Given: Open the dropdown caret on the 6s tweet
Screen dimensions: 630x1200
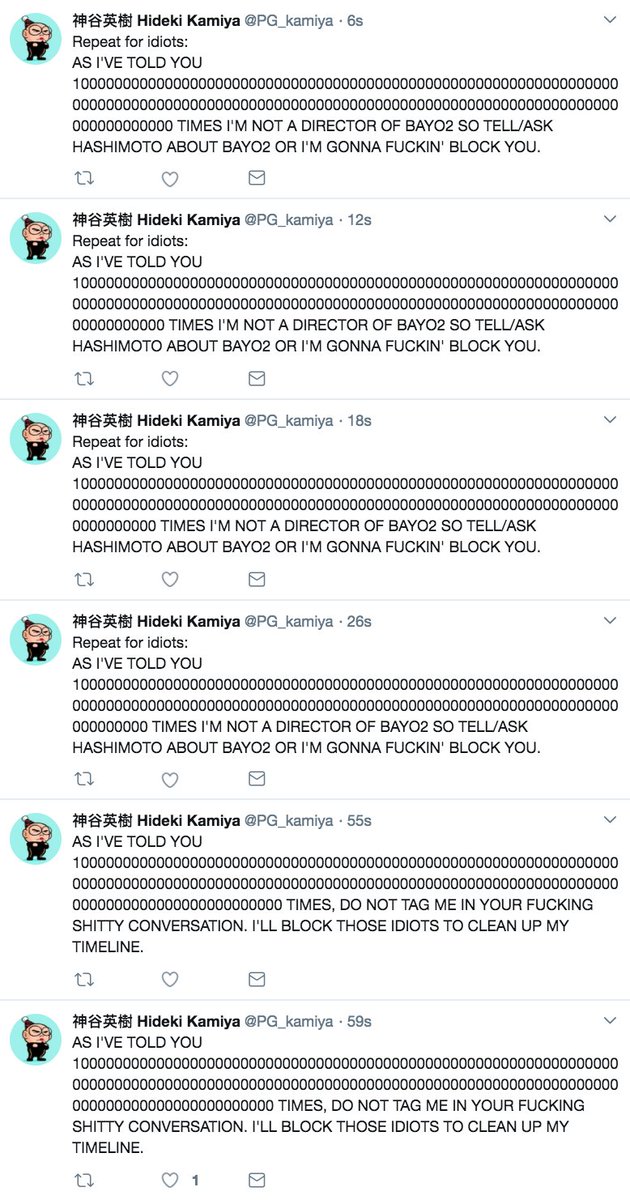Looking at the screenshot, I should [611, 20].
